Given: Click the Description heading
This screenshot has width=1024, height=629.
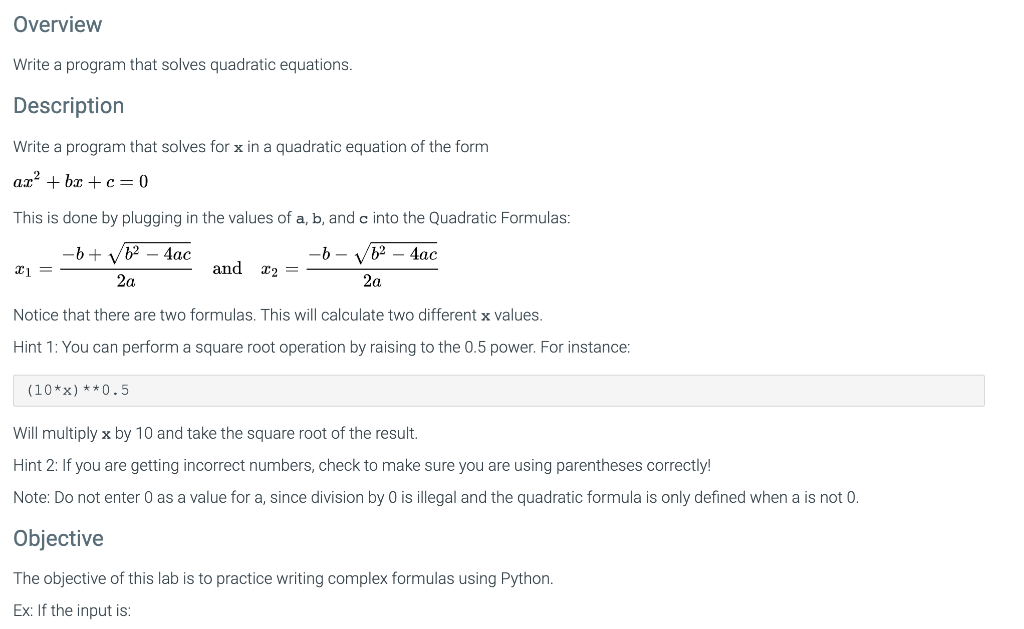Looking at the screenshot, I should (x=69, y=106).
